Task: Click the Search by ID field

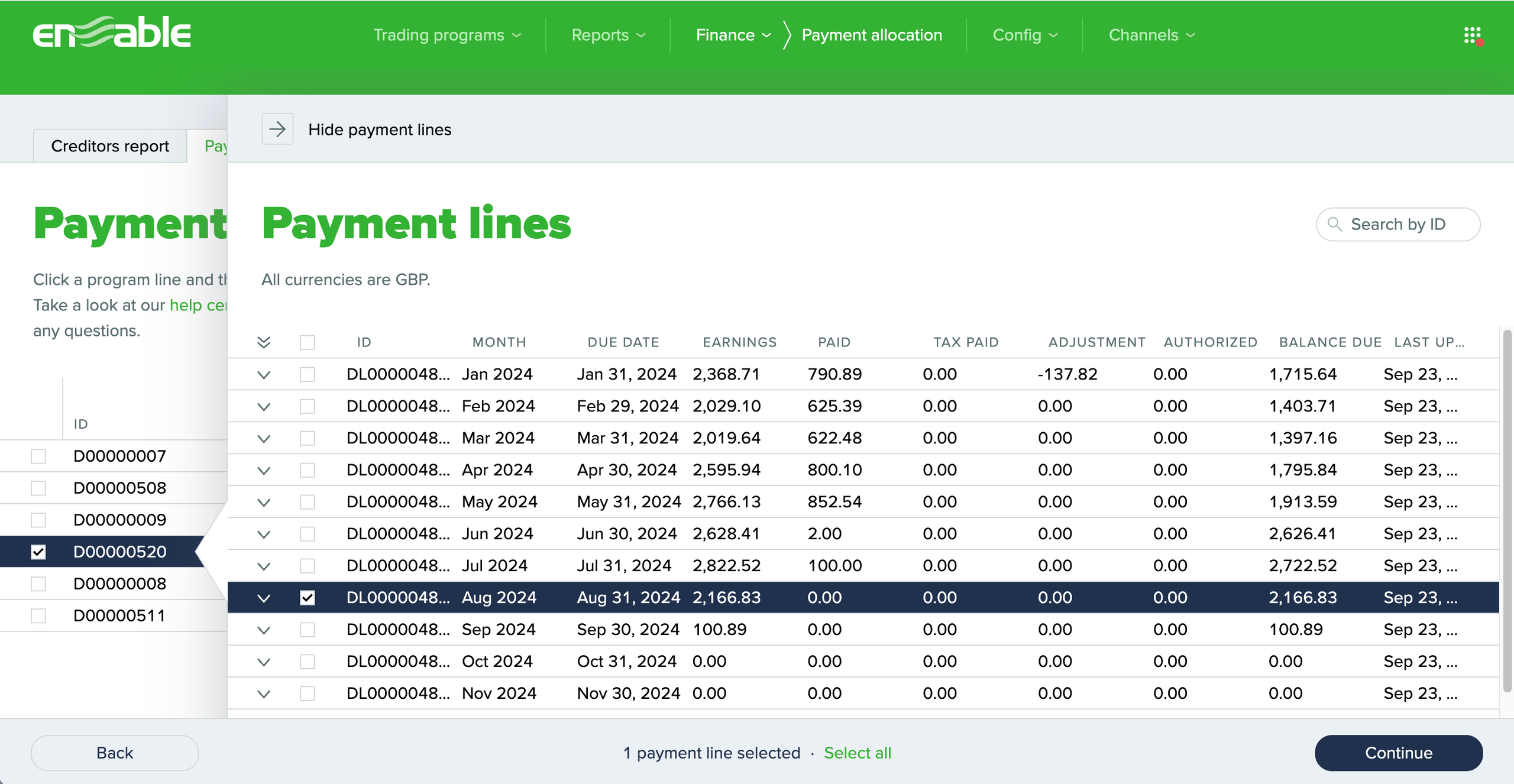Action: (1398, 224)
